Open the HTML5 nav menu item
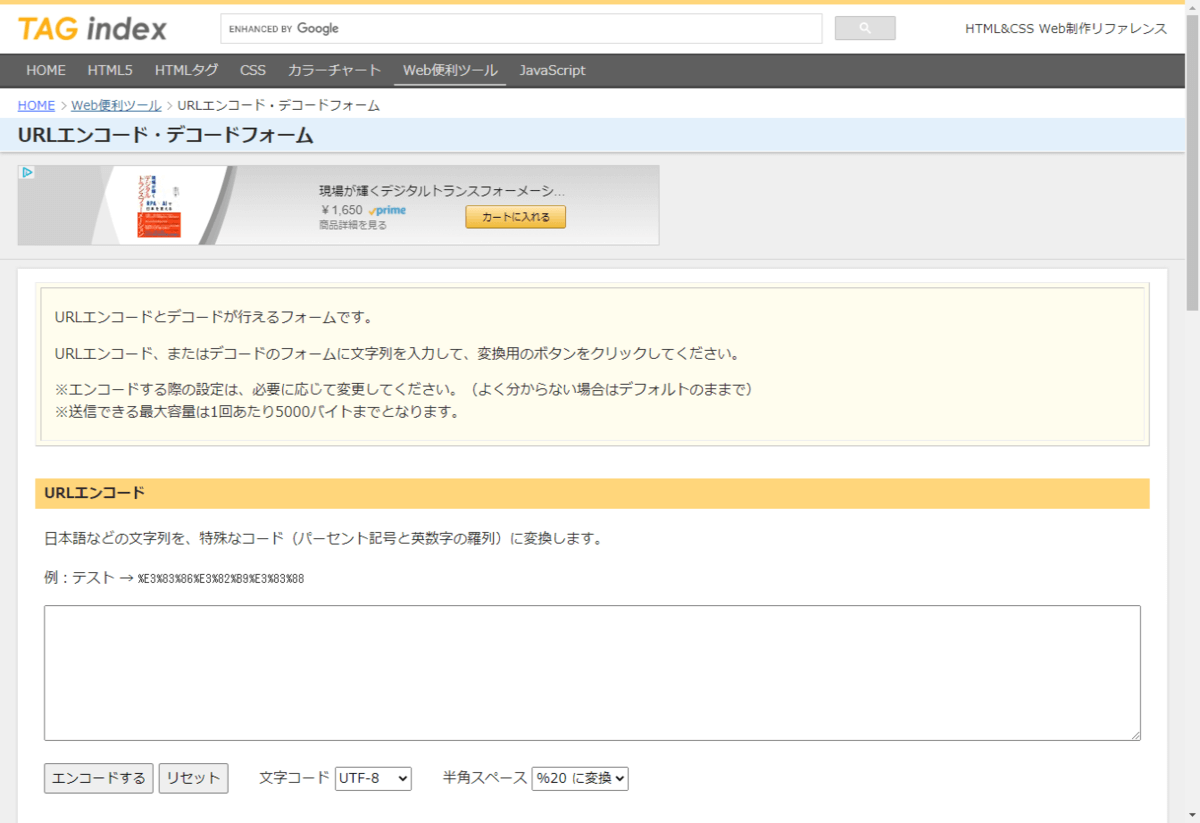This screenshot has width=1200, height=823. tap(110, 70)
